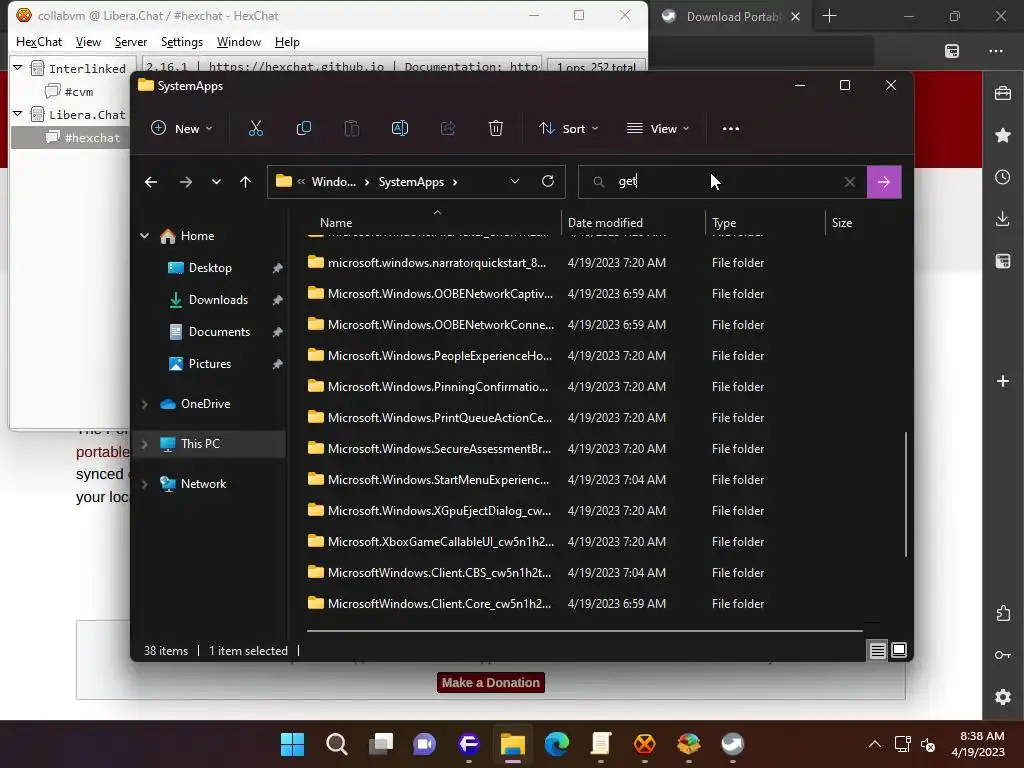Screen dimensions: 1024x768
Task: Open recent locations chevron next to forward arrow
Action: [216, 182]
